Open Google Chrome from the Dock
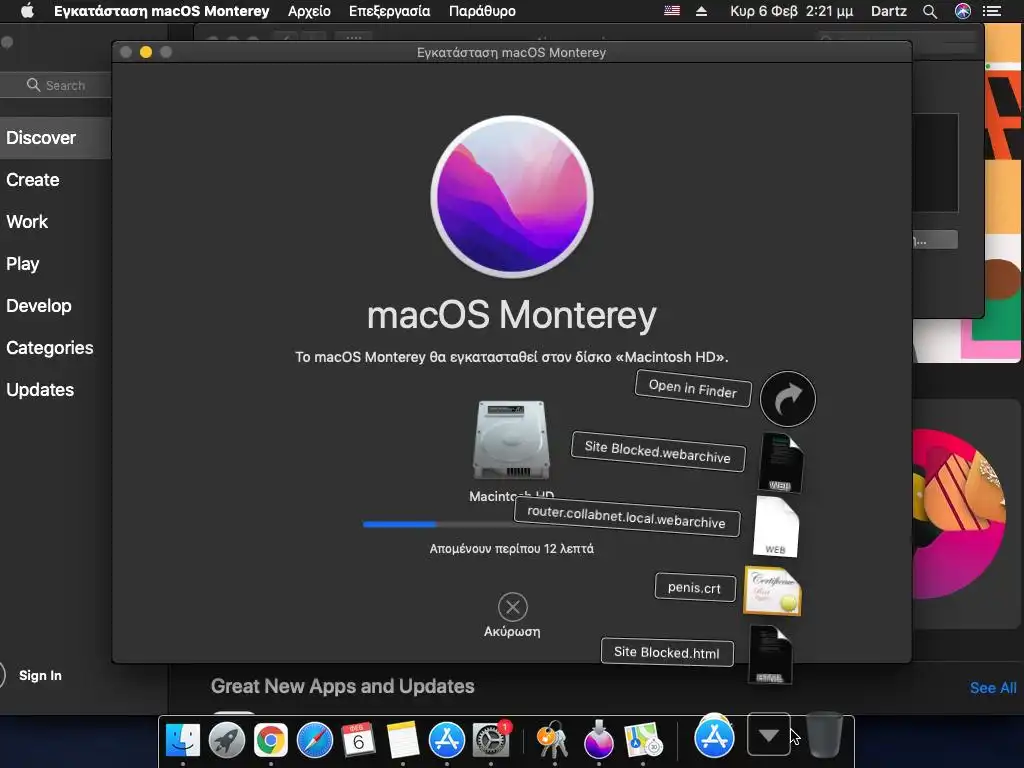 tap(271, 741)
